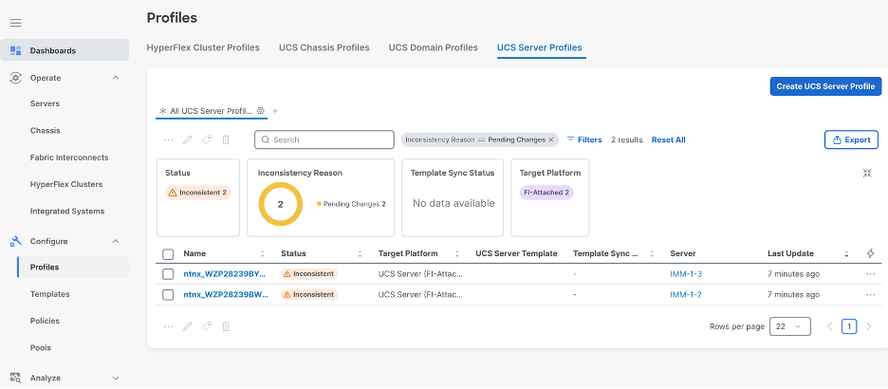Focus the Search input field
The width and height of the screenshot is (888, 389).
click(324, 139)
